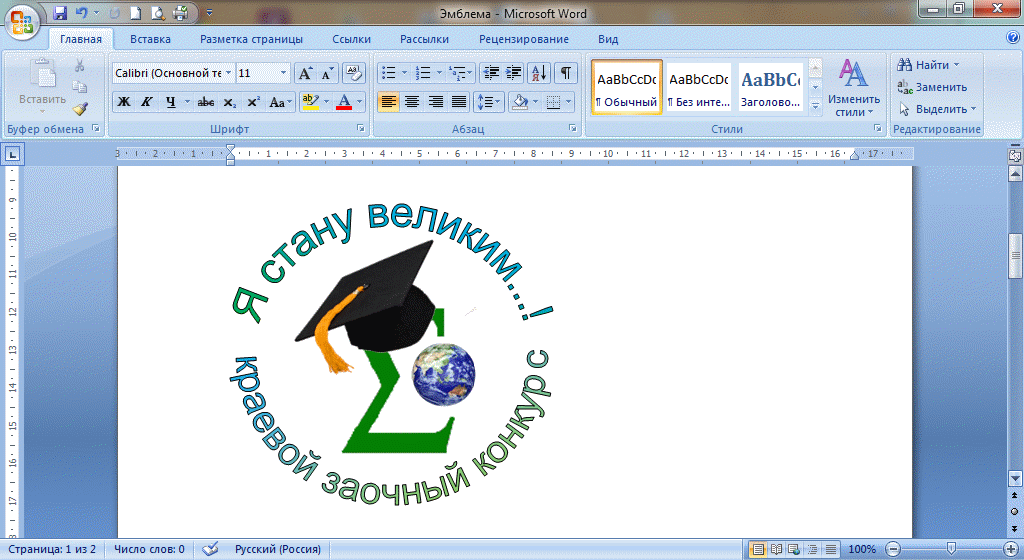This screenshot has width=1024, height=560.
Task: Toggle show paragraph marks
Action: point(566,73)
